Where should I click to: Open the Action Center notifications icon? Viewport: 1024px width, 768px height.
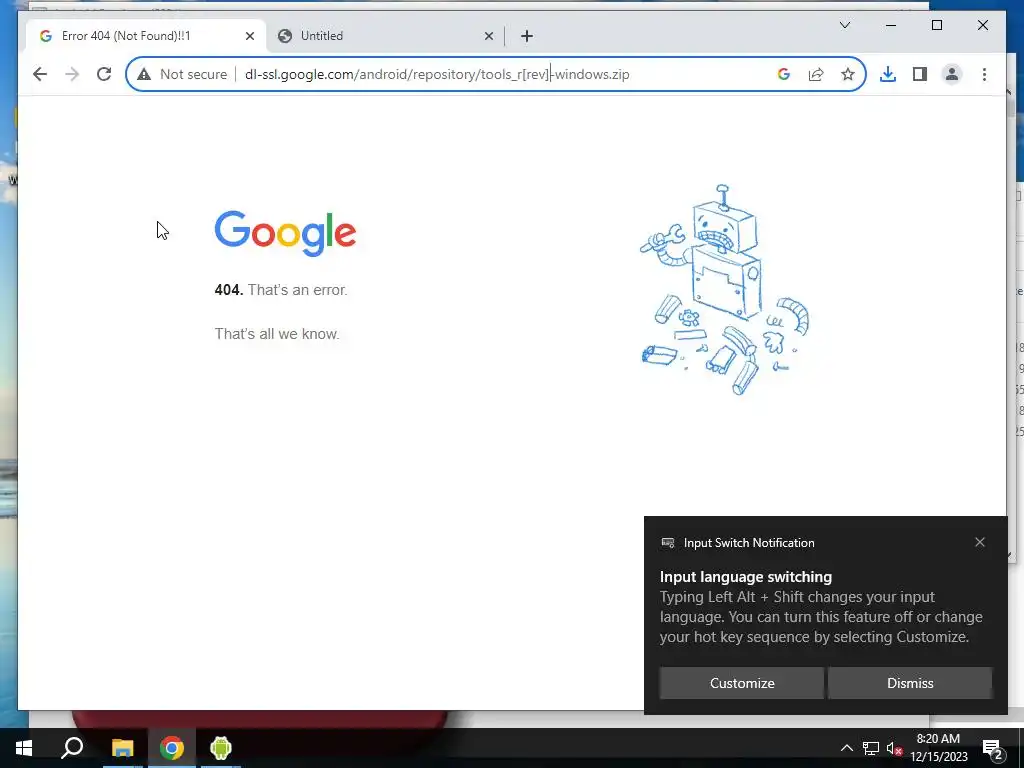(993, 748)
